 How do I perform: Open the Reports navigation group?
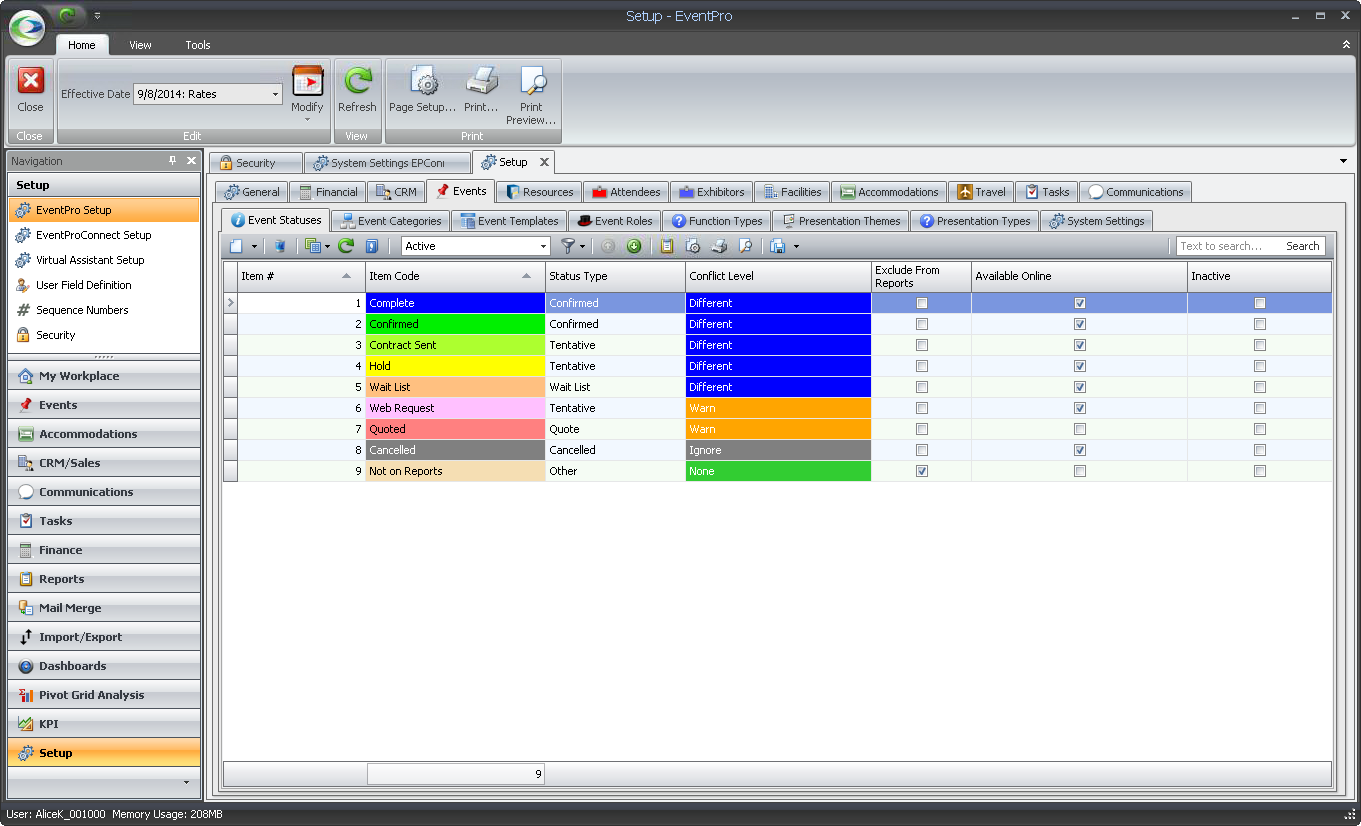tap(104, 579)
